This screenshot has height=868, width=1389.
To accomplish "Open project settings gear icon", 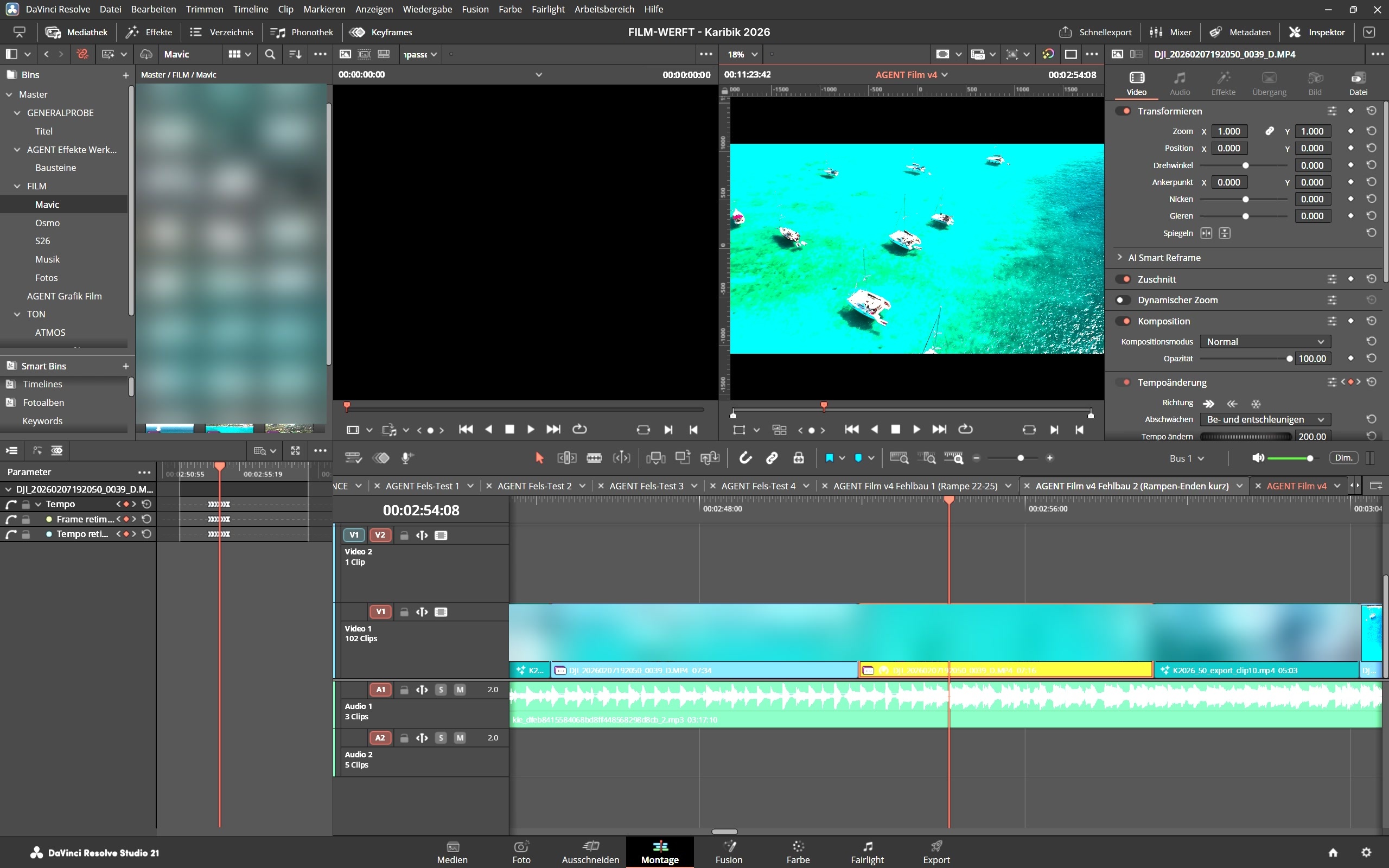I will click(x=1367, y=852).
